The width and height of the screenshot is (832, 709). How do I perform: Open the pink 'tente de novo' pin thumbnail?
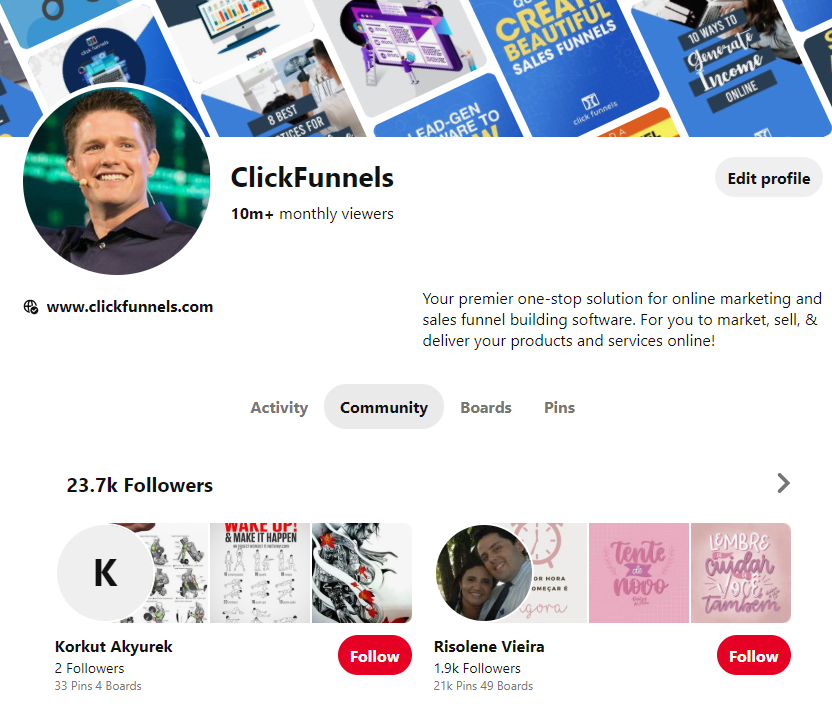[639, 573]
